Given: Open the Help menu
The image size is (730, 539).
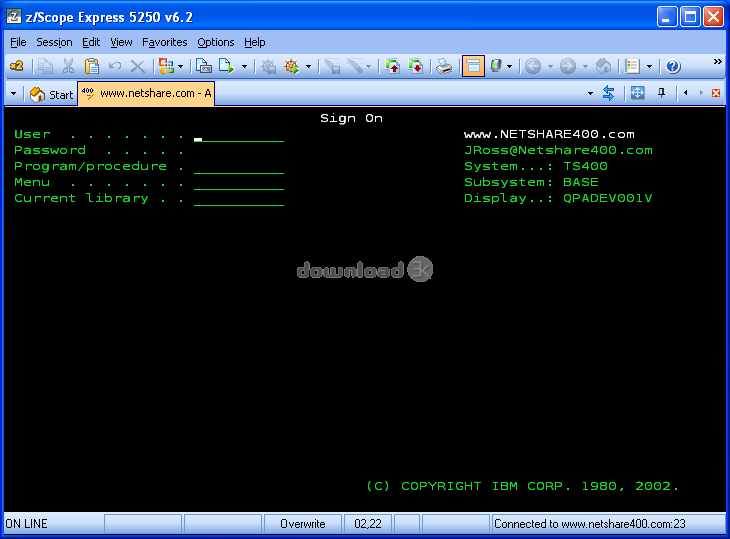Looking at the screenshot, I should pos(255,42).
